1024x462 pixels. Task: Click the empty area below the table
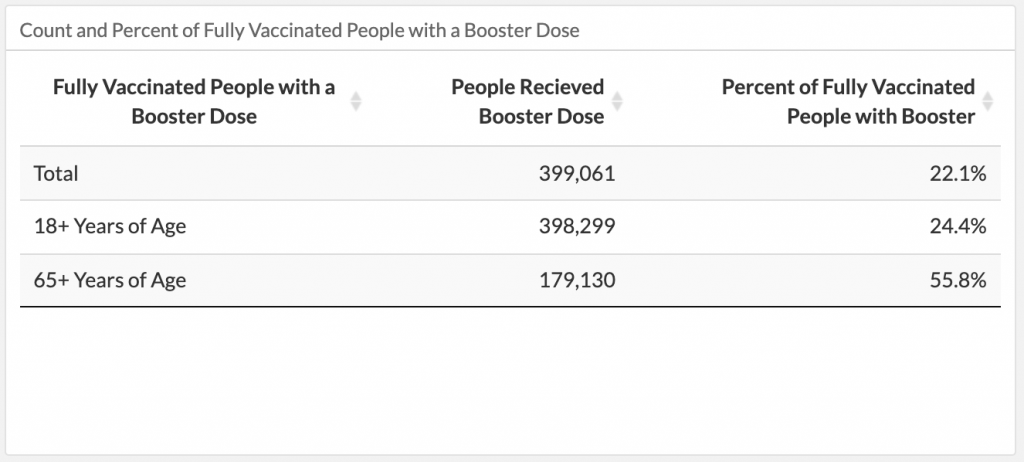point(510,380)
